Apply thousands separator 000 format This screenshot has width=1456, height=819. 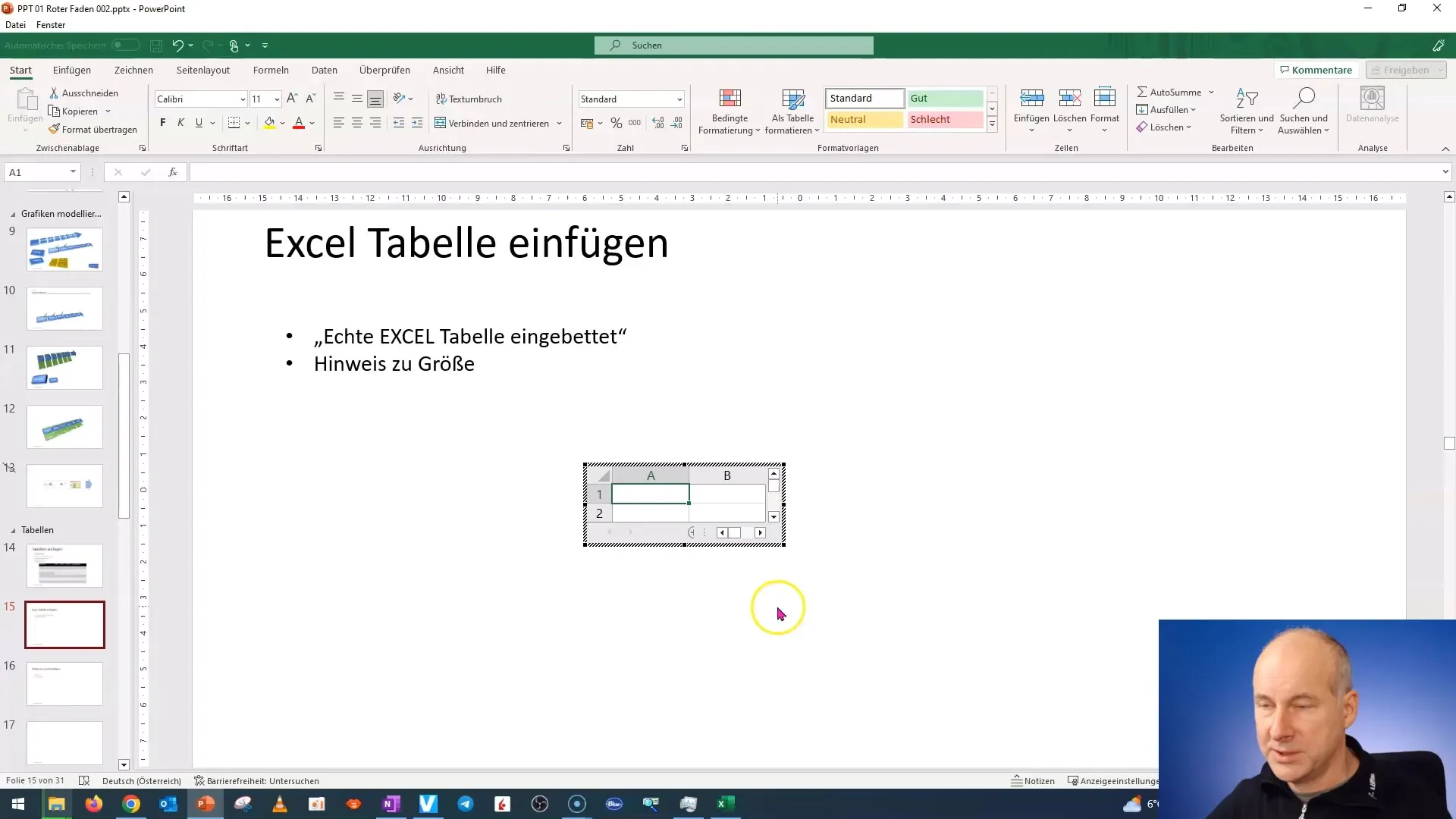635,123
